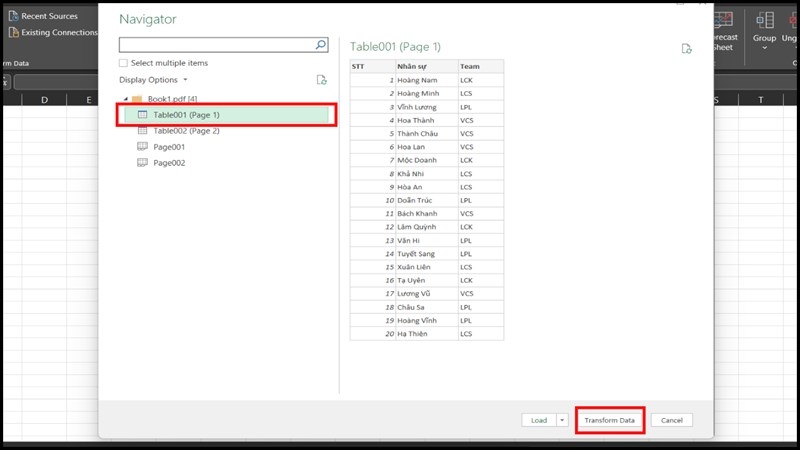
Task: Click the Navigator search input field
Action: (215, 45)
